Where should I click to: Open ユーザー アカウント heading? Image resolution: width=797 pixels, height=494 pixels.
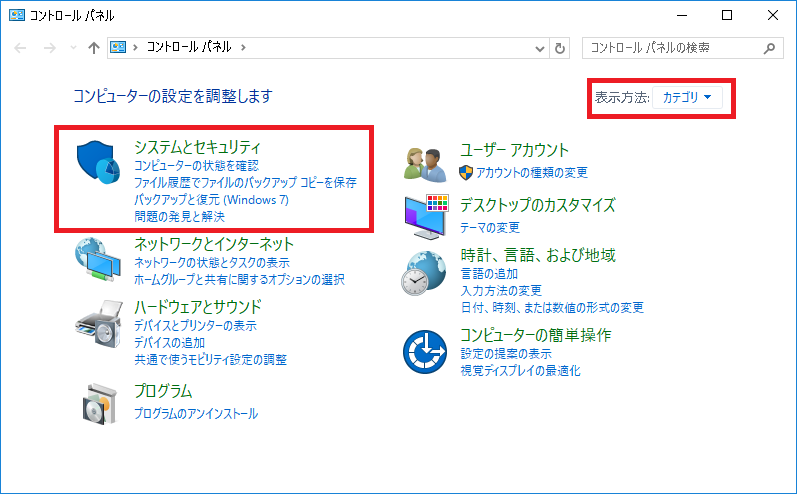click(x=514, y=150)
